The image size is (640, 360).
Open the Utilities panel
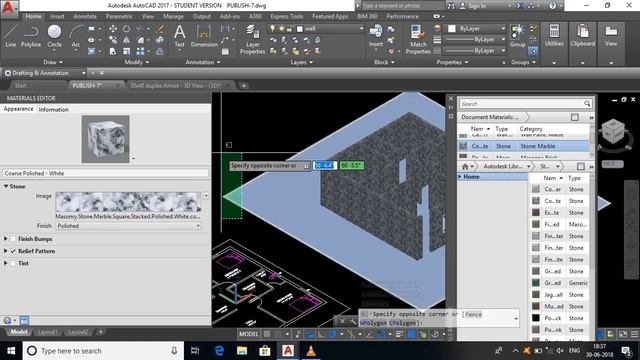pos(554,36)
